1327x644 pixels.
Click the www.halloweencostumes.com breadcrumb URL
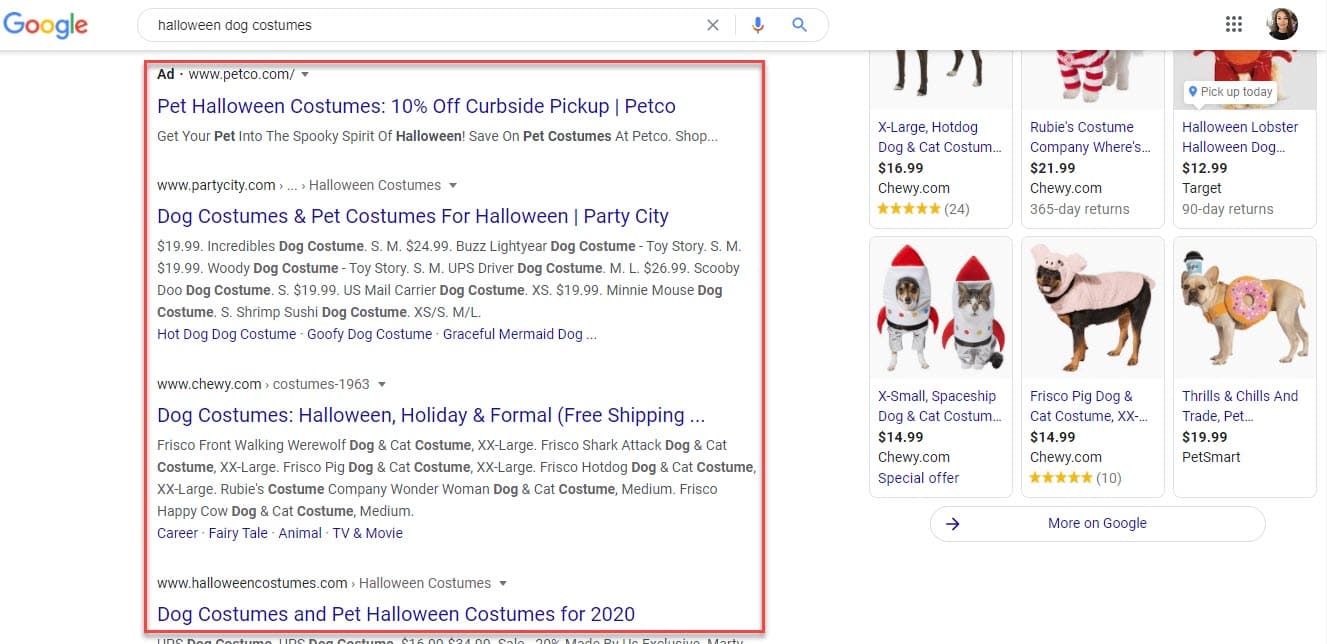(x=252, y=583)
